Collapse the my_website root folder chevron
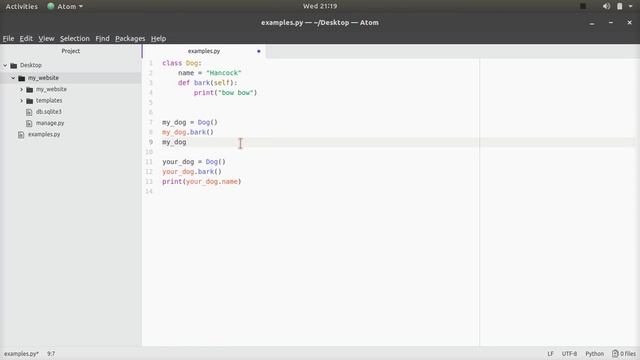This screenshot has width=640, height=360. click(13, 78)
